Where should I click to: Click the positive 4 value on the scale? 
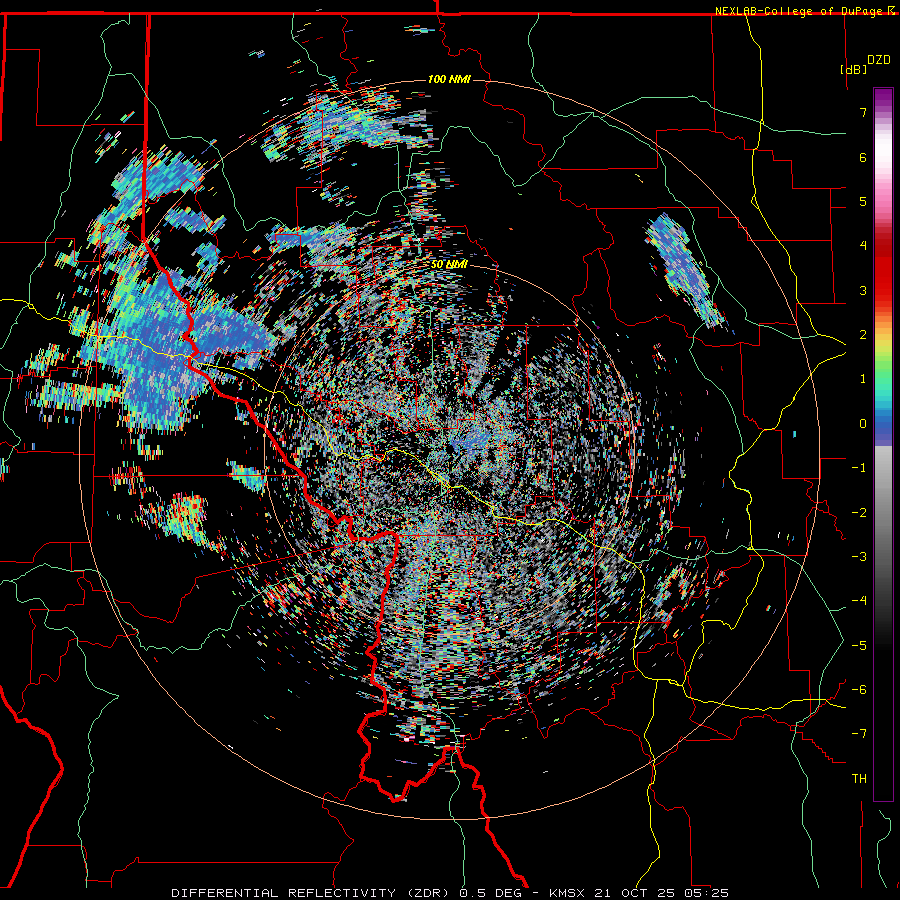point(863,246)
